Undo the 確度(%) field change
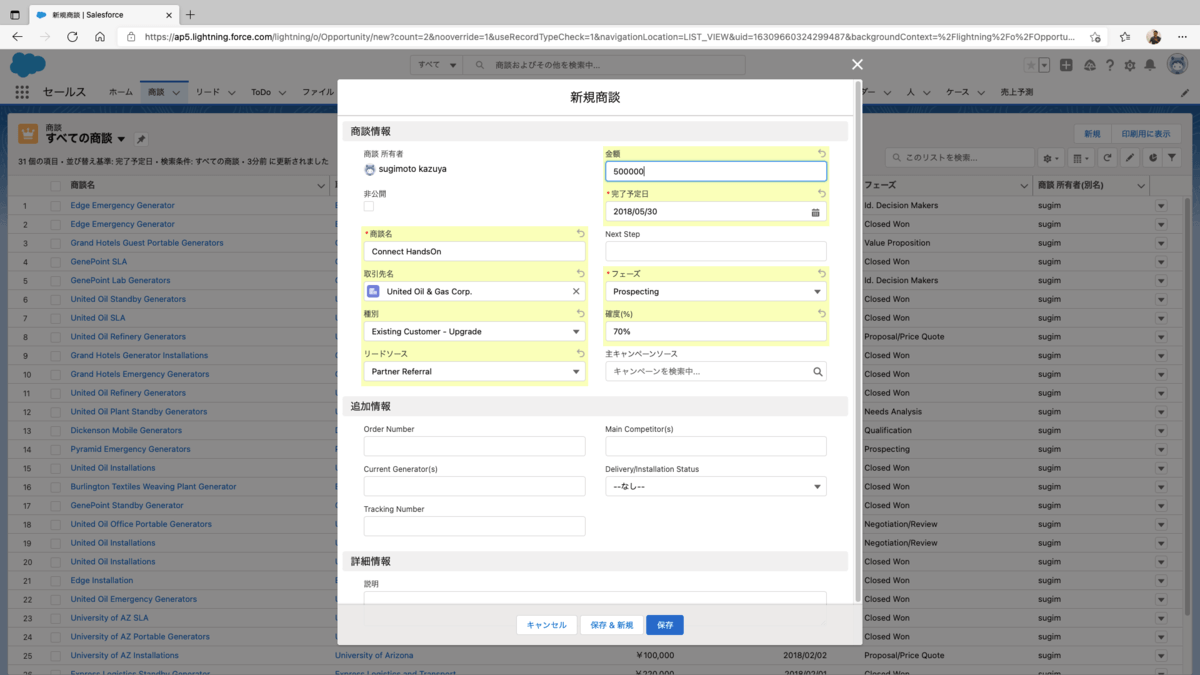Screen dimensions: 1200x675 click(x=822, y=313)
